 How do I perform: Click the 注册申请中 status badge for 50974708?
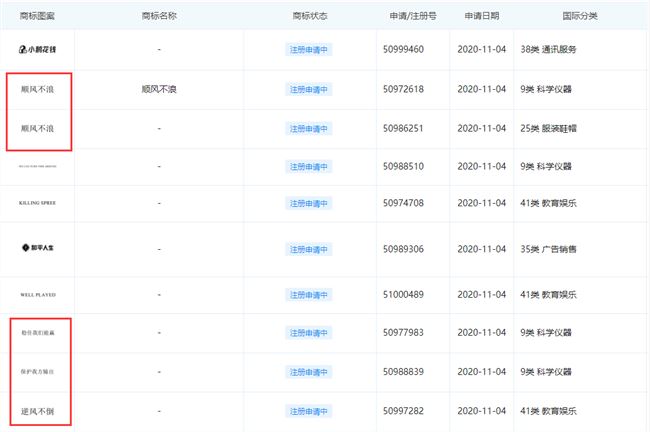(x=308, y=203)
